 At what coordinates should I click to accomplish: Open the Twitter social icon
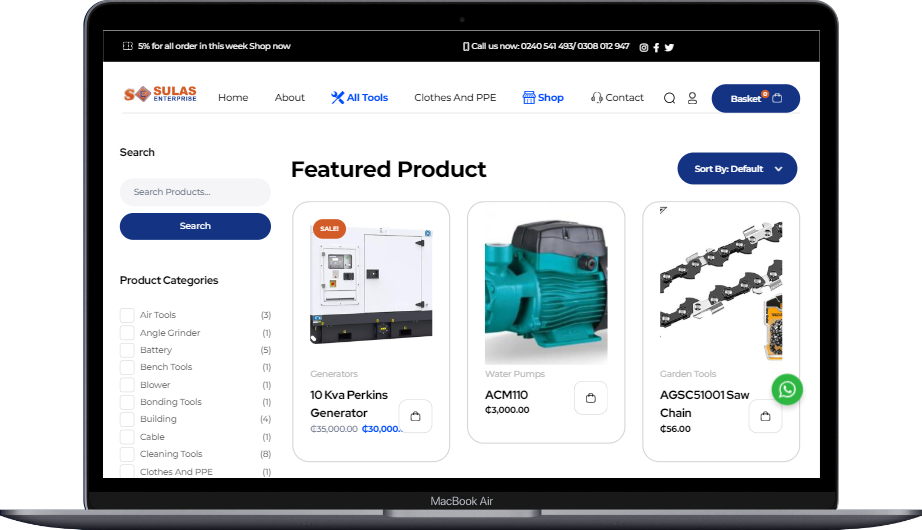669,48
